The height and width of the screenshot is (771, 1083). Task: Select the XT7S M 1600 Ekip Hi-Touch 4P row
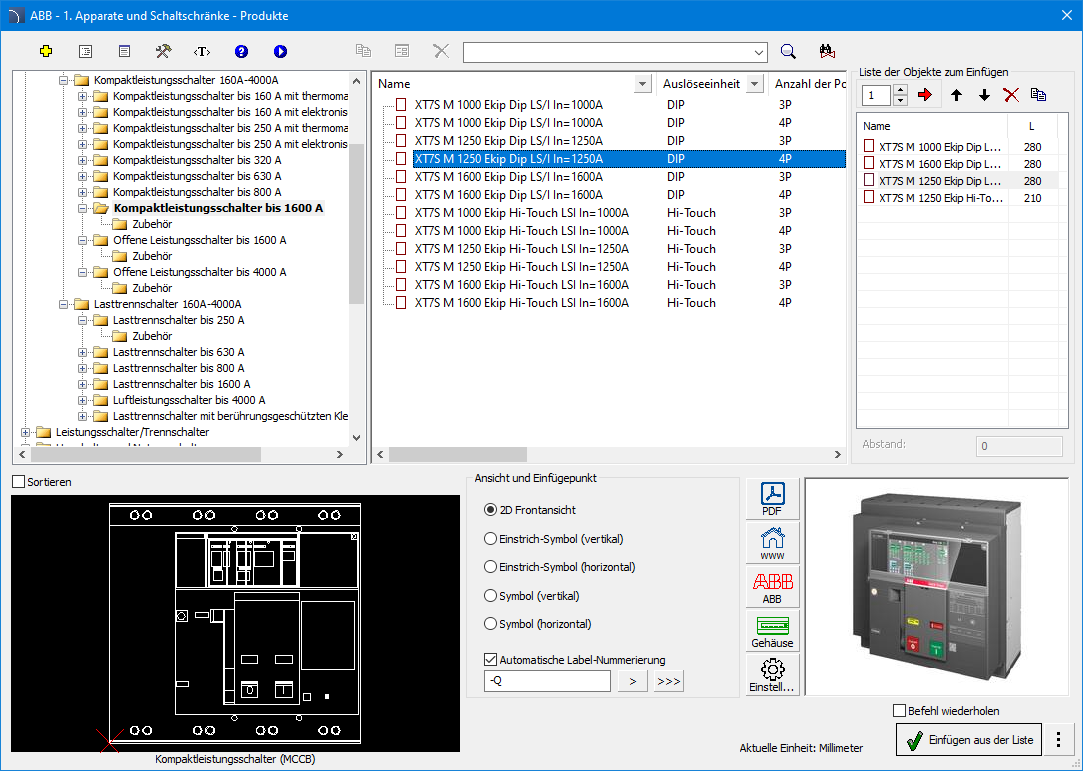pos(521,303)
